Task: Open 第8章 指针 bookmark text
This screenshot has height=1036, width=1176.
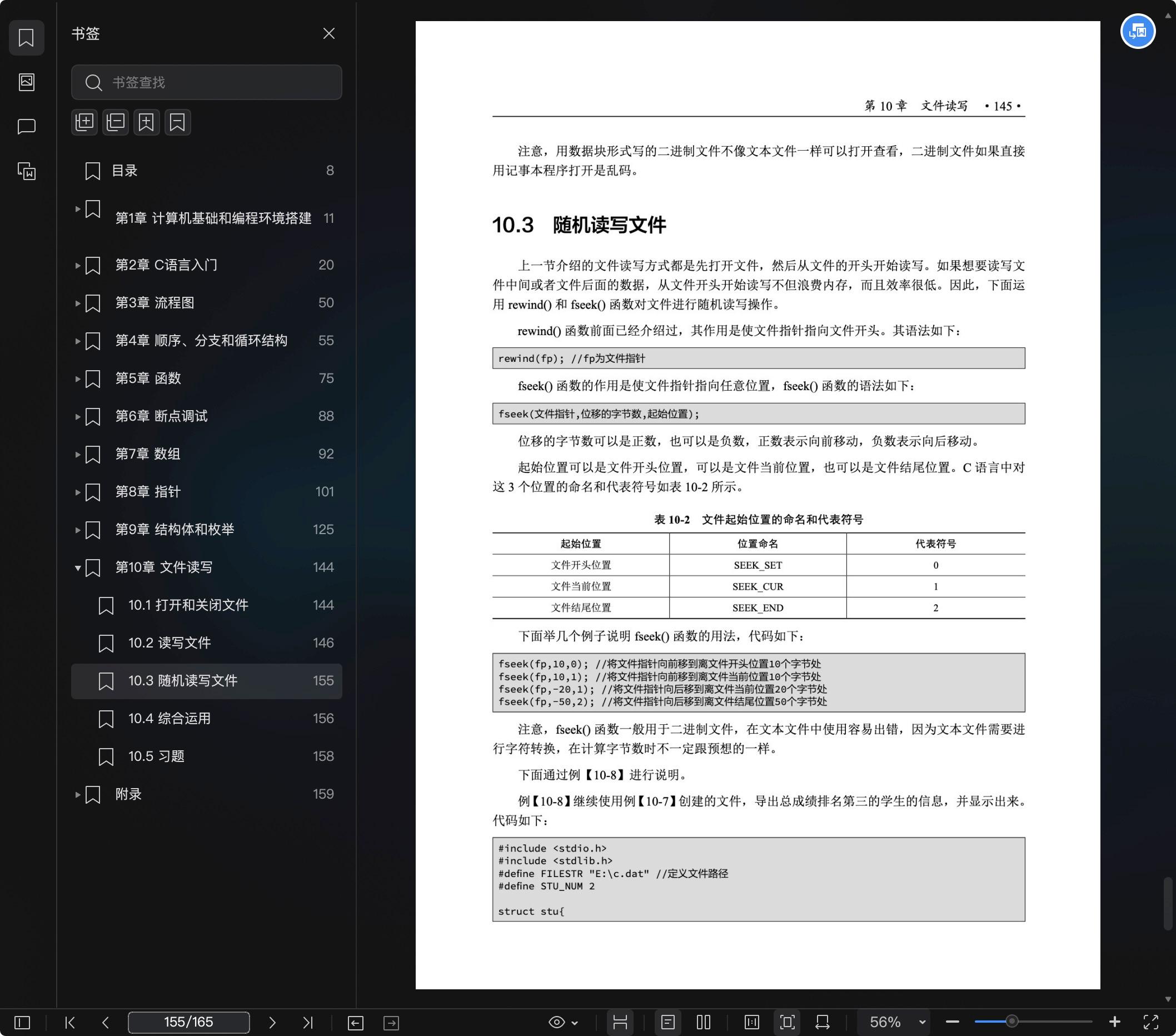Action: (148, 492)
